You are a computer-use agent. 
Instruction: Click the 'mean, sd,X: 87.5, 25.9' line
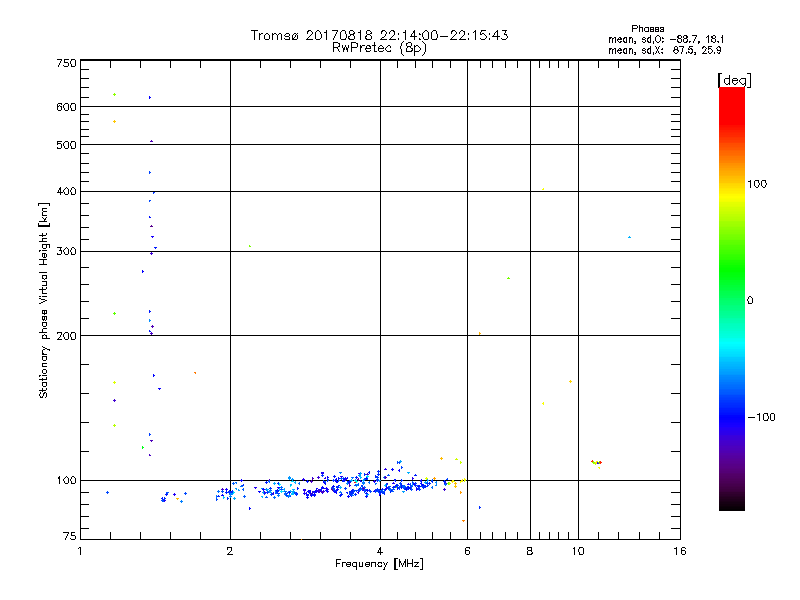665,50
